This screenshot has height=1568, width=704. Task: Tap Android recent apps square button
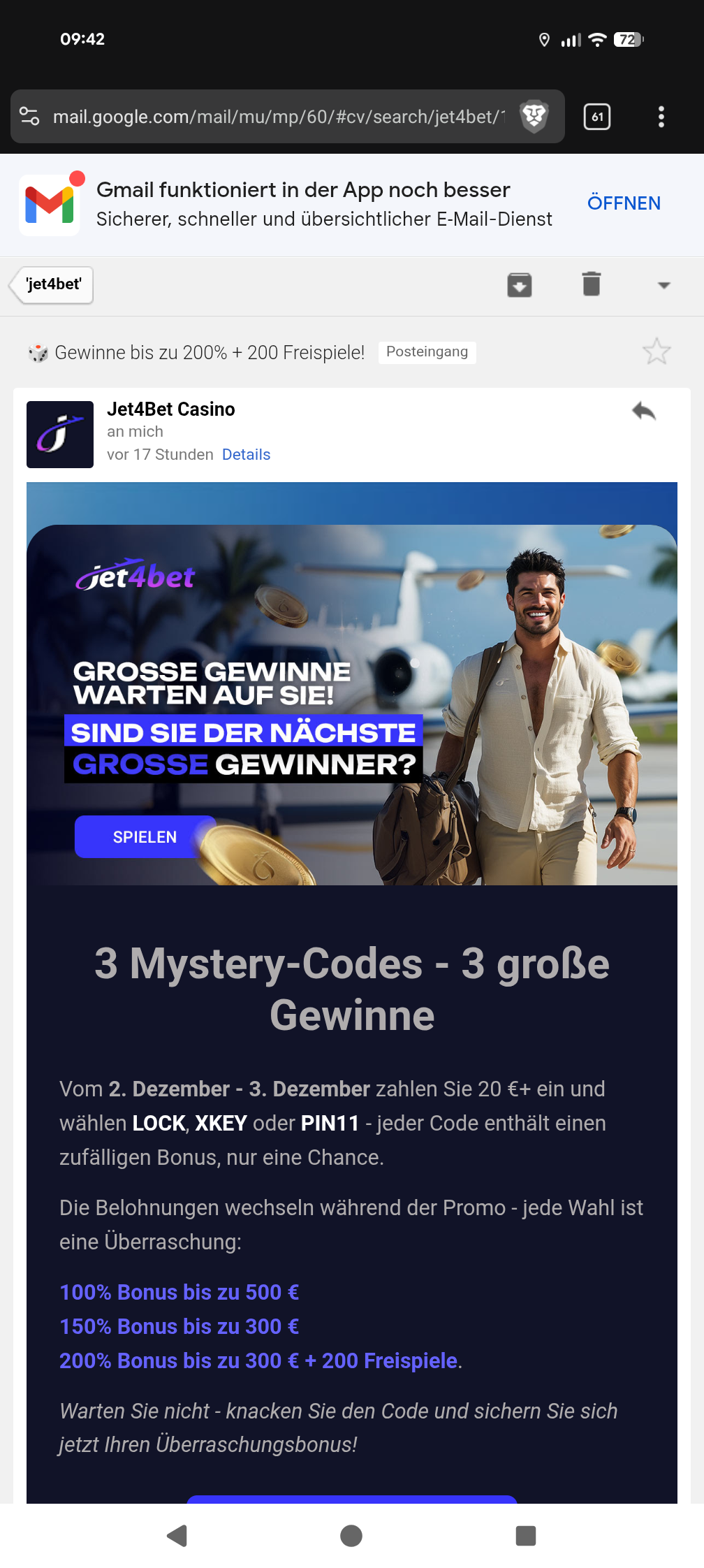point(525,1536)
